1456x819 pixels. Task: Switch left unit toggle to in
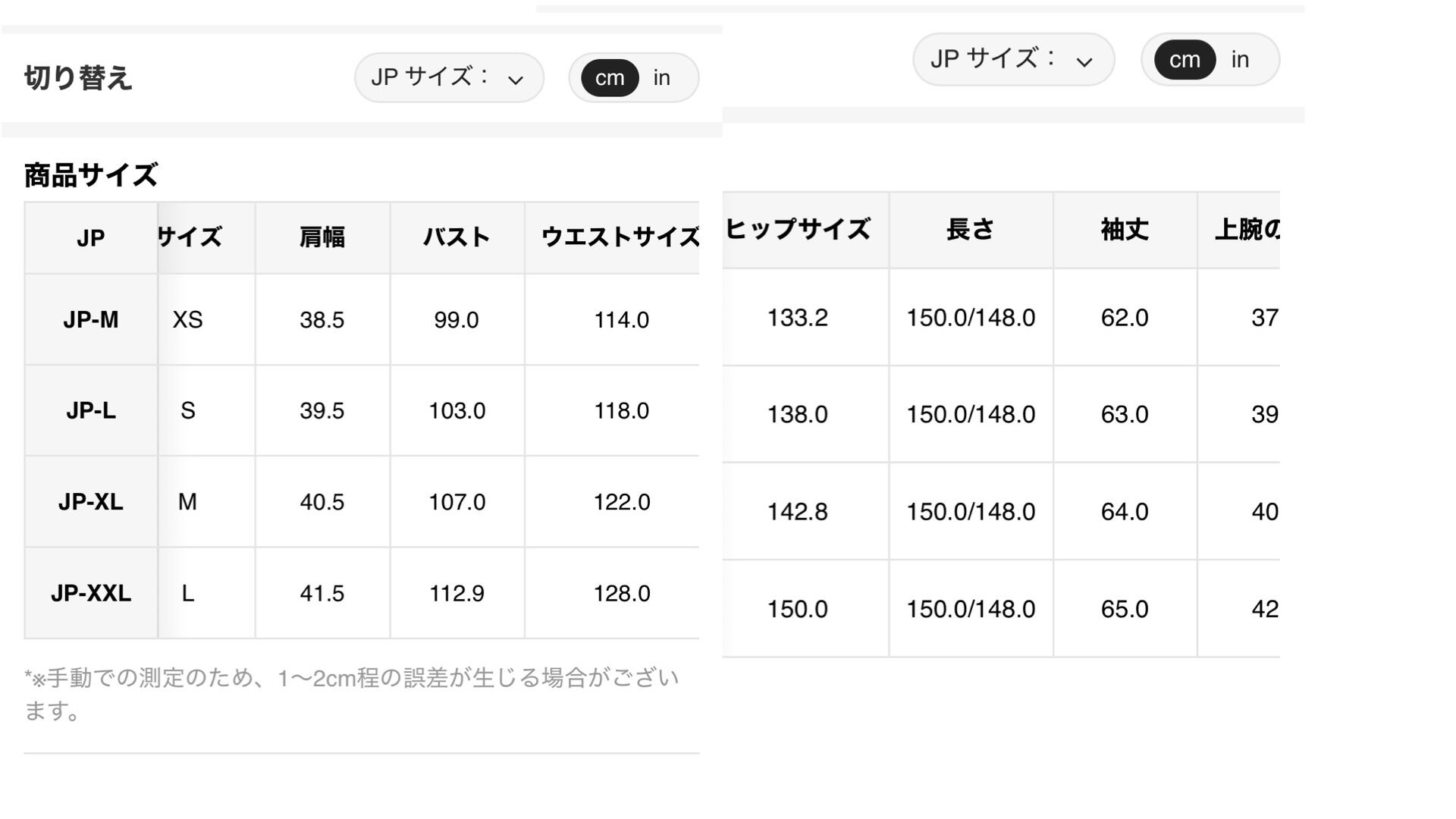pos(662,77)
